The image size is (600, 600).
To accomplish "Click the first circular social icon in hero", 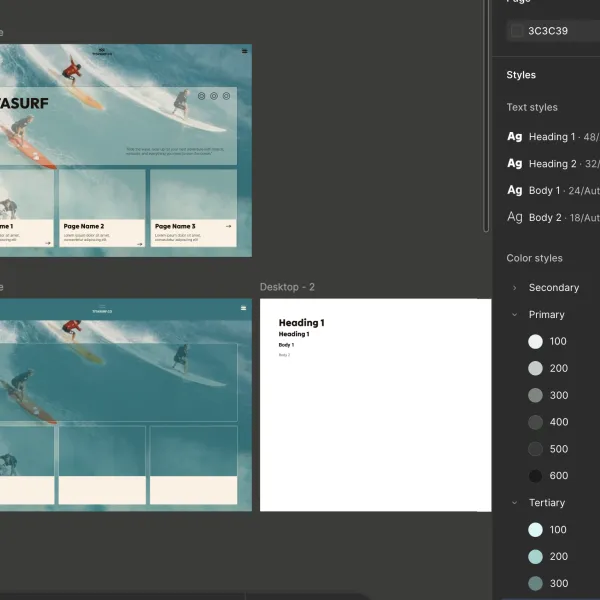I will pyautogui.click(x=201, y=96).
